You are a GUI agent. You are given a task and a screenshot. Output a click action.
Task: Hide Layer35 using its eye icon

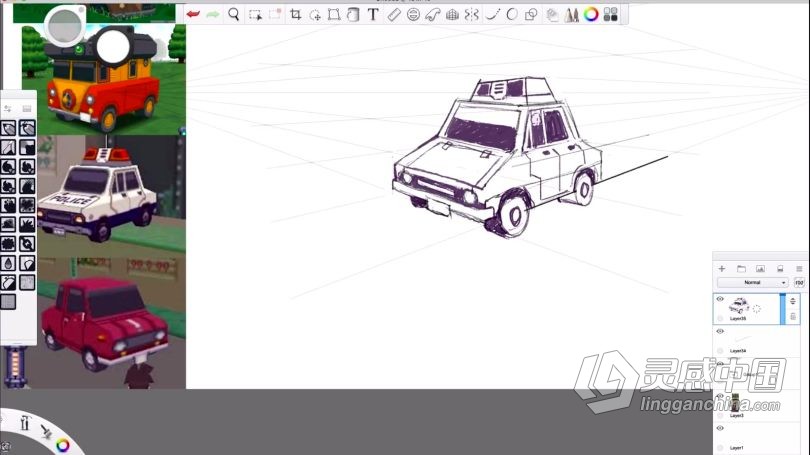[720, 299]
